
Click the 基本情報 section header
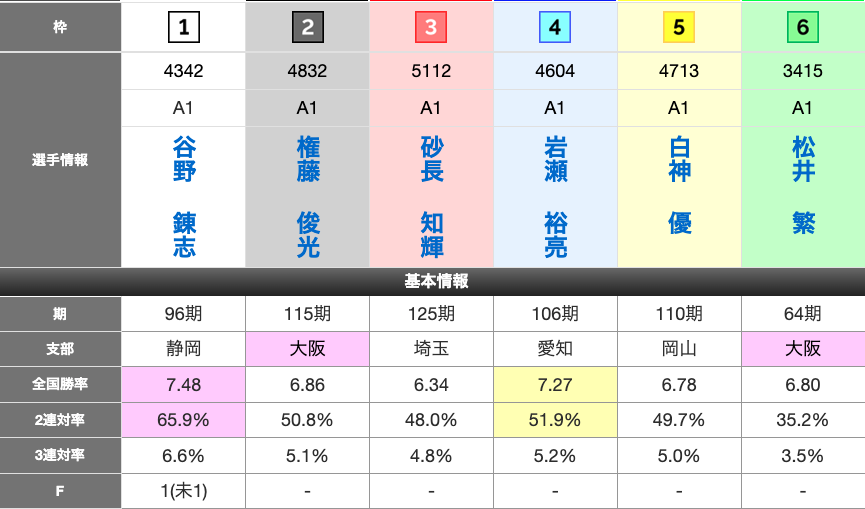(432, 281)
